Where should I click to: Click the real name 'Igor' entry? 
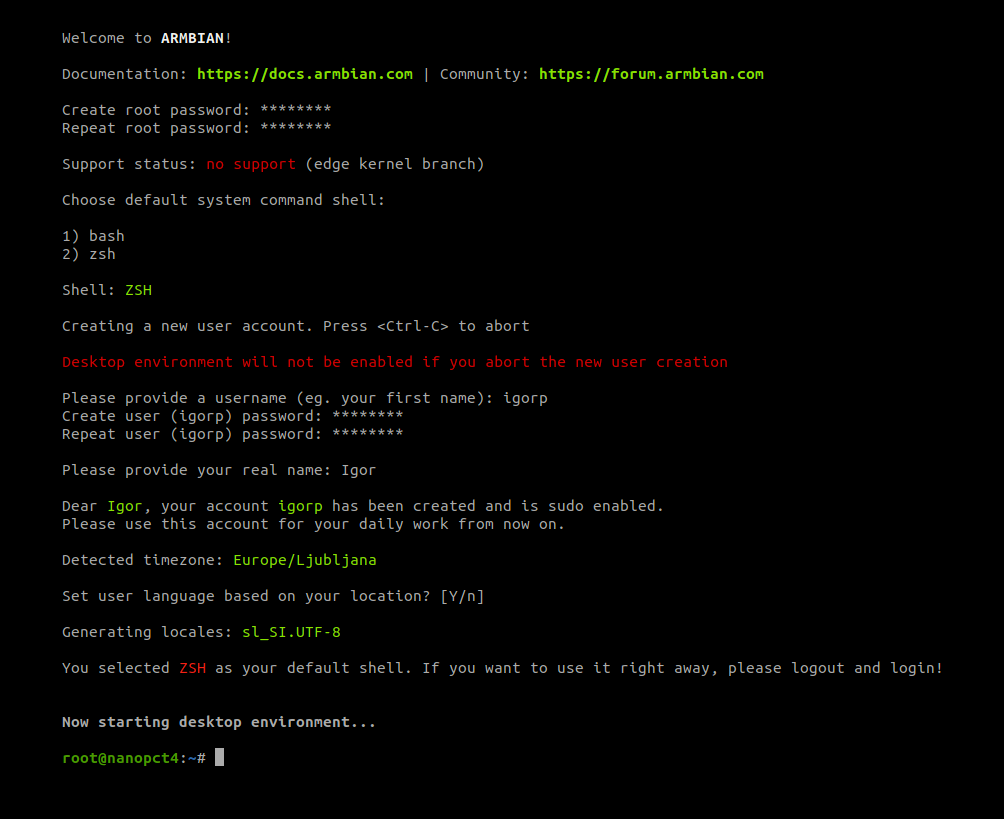[359, 471]
